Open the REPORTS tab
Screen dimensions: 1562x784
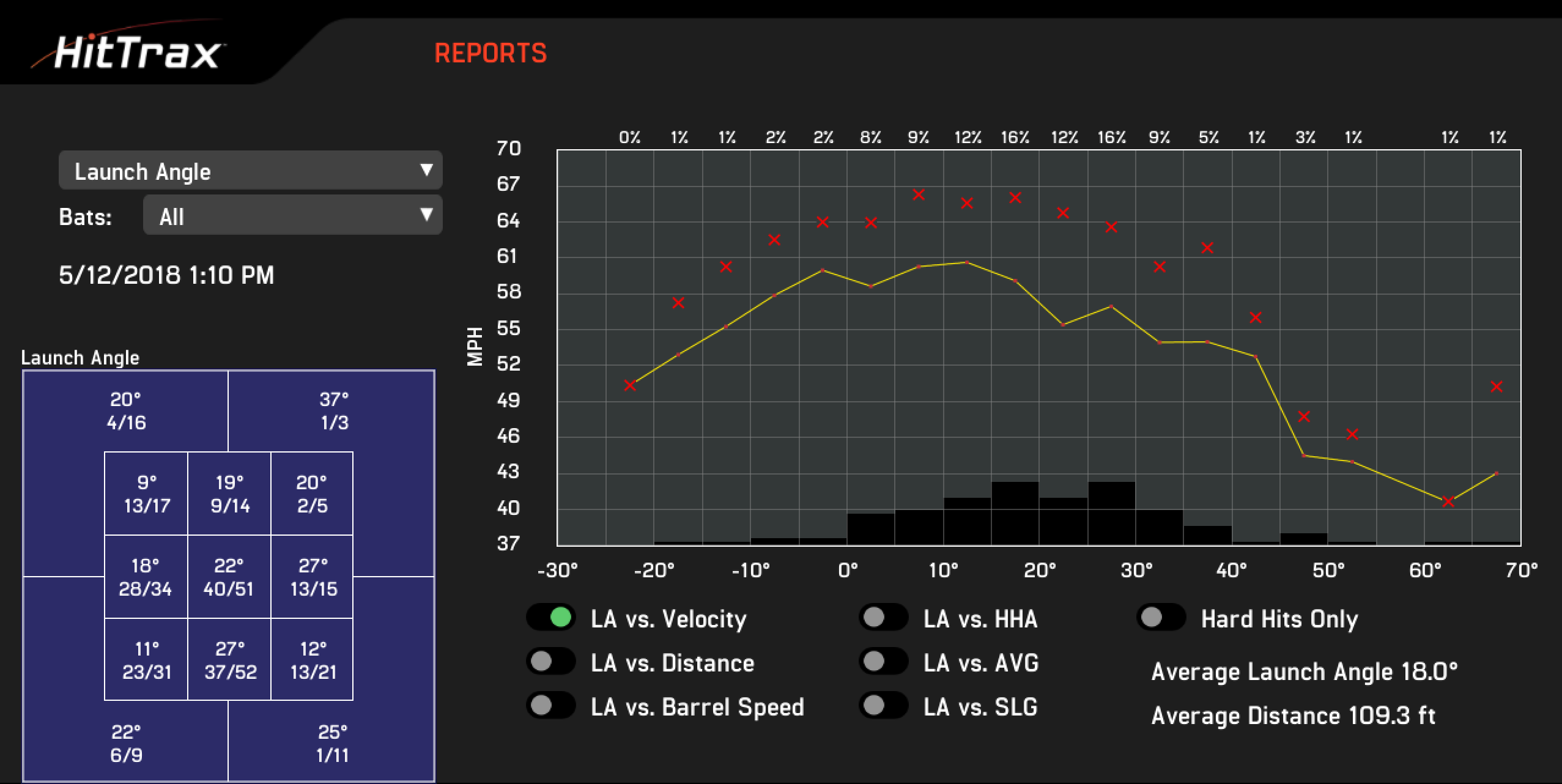tap(490, 53)
